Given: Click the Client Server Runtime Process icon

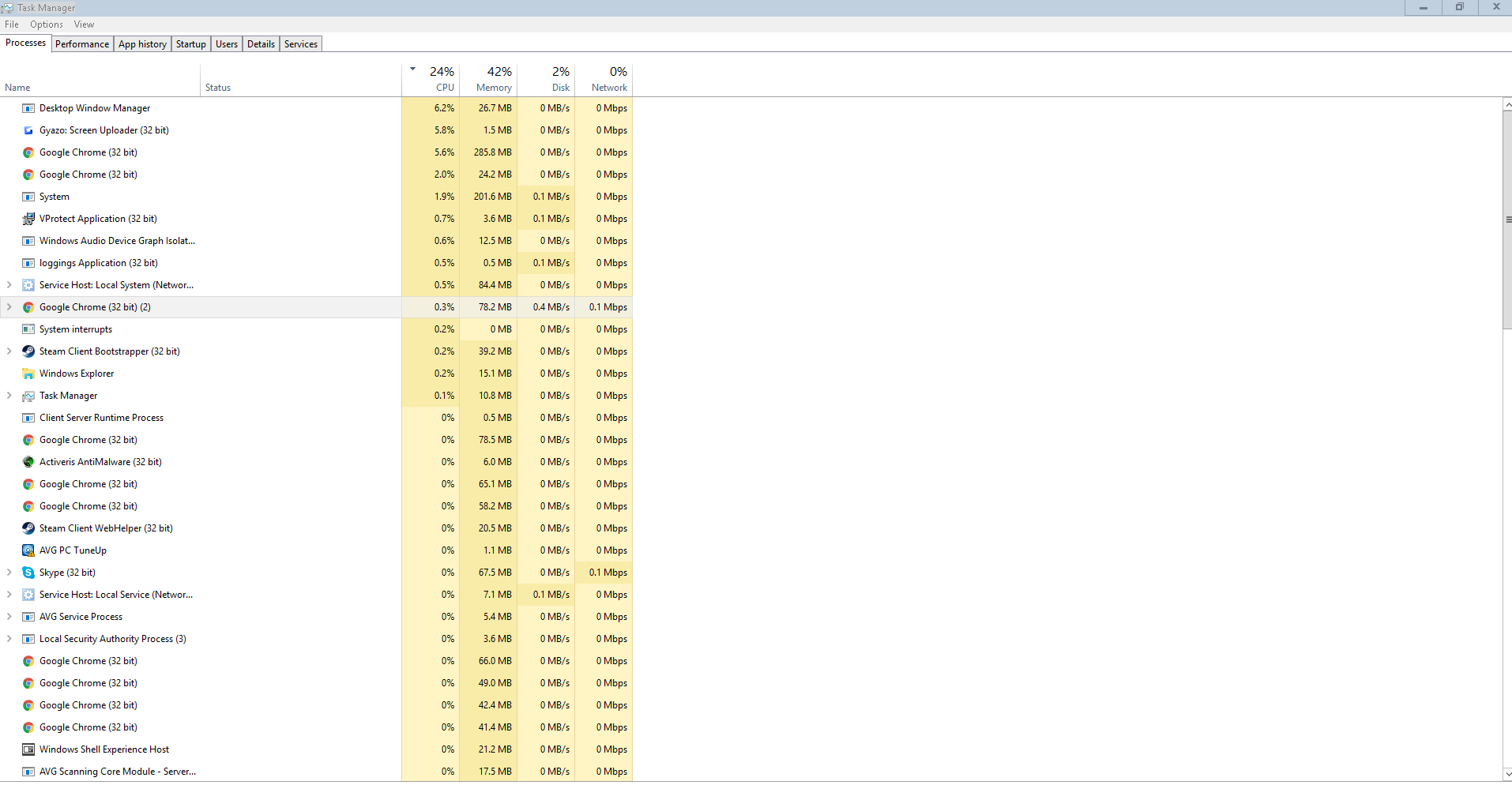Looking at the screenshot, I should point(28,418).
